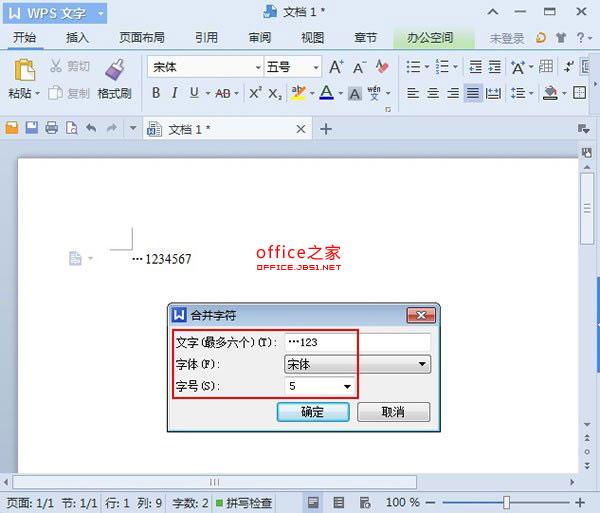Image resolution: width=600 pixels, height=513 pixels.
Task: Click the phonetic guide wén icon
Action: (x=374, y=93)
